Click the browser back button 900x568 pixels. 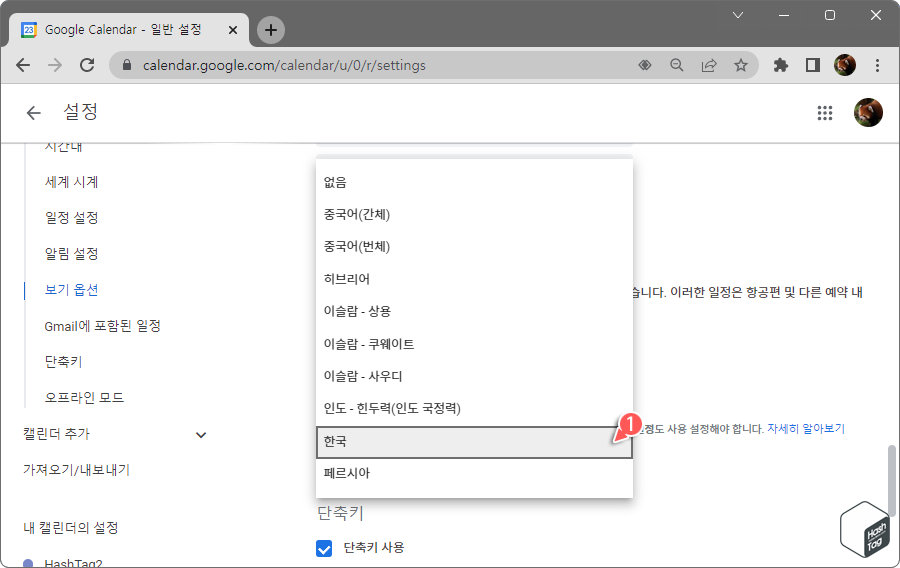coord(23,65)
